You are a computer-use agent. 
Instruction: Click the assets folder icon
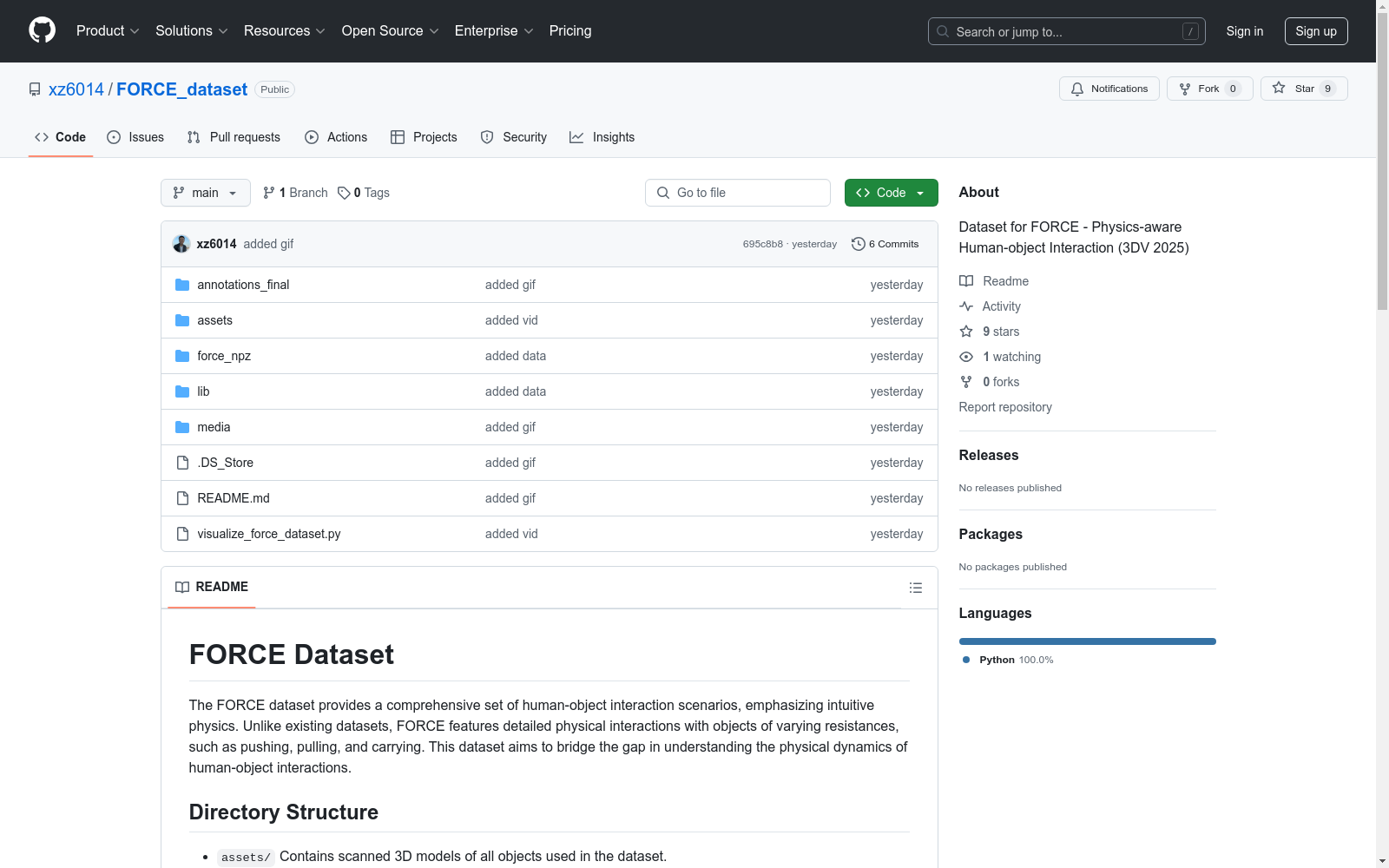pos(182,320)
